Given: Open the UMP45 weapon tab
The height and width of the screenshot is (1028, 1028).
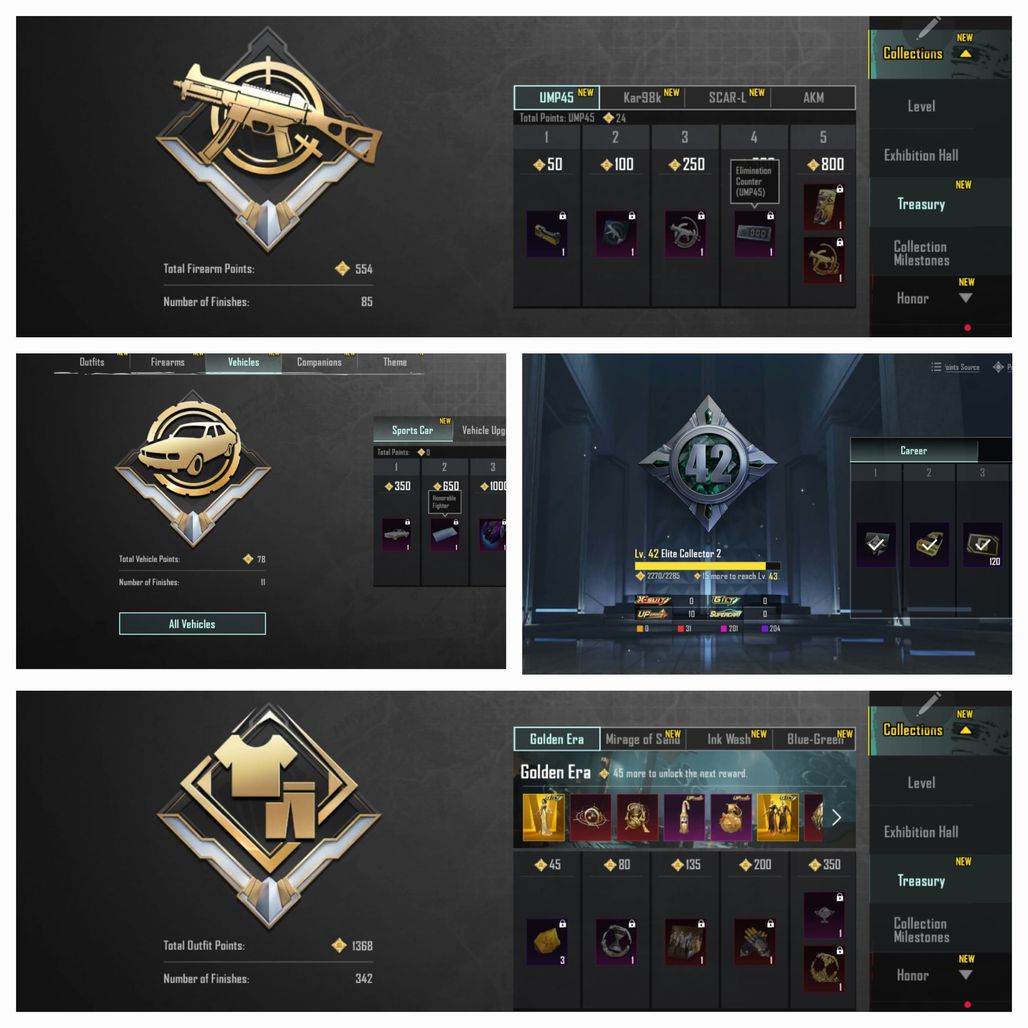Looking at the screenshot, I should pos(557,98).
